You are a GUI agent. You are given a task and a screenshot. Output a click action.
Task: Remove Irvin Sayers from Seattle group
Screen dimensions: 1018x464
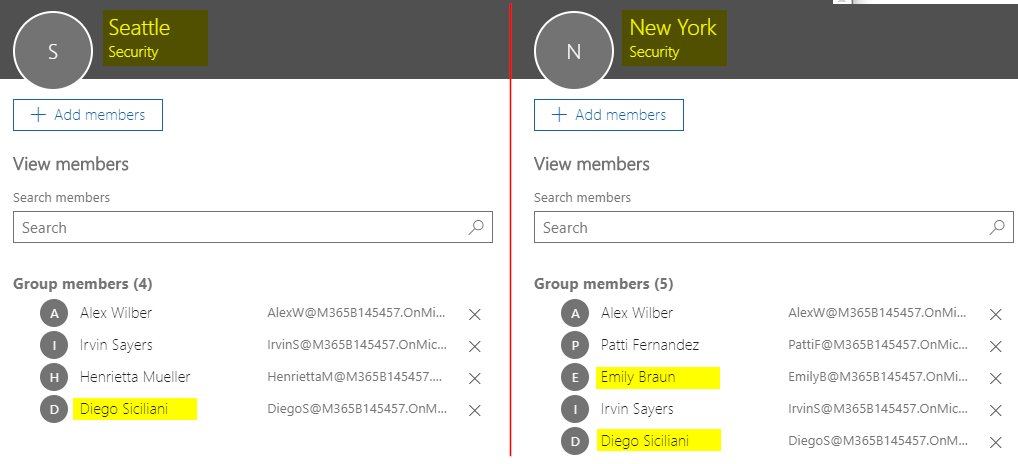[475, 346]
